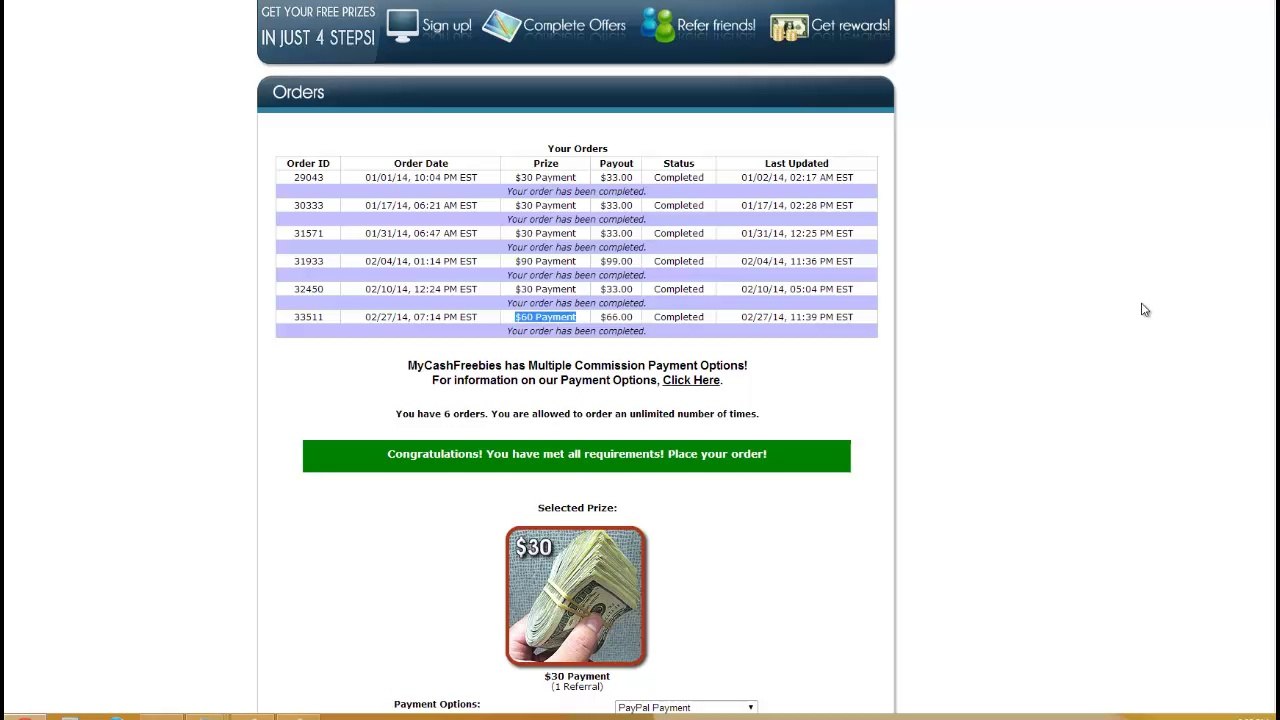1280x720 pixels.
Task: Click the 'You have 6 orders' notice
Action: coord(577,414)
